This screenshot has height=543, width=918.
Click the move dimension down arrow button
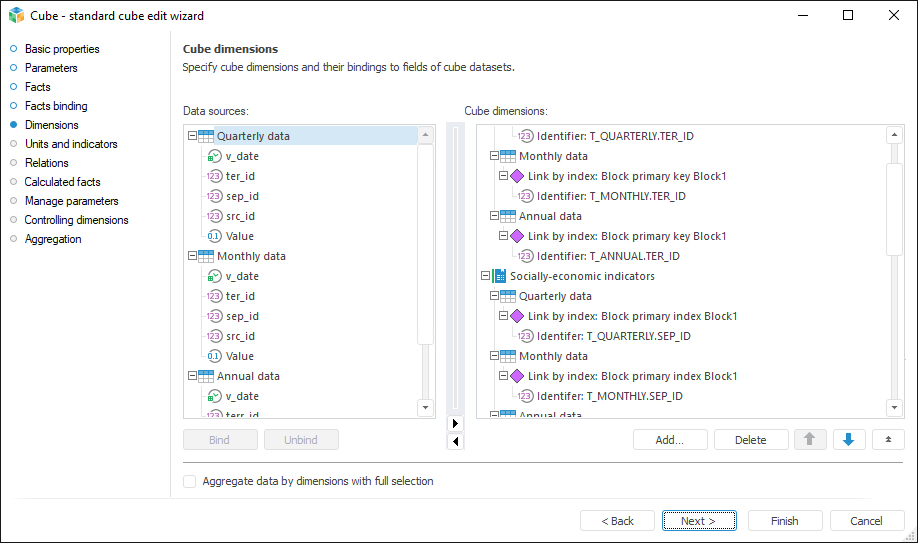click(x=849, y=440)
